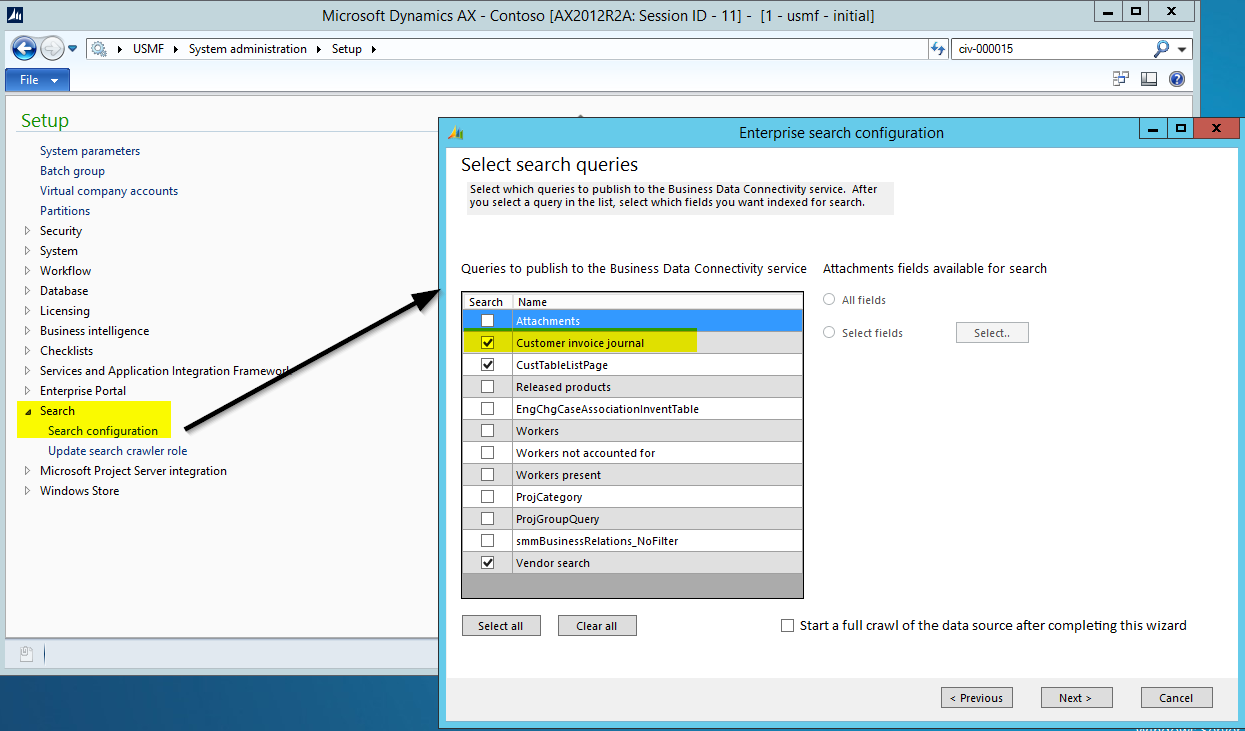
Task: Click the document attachment icon in status bar
Action: coord(27,654)
